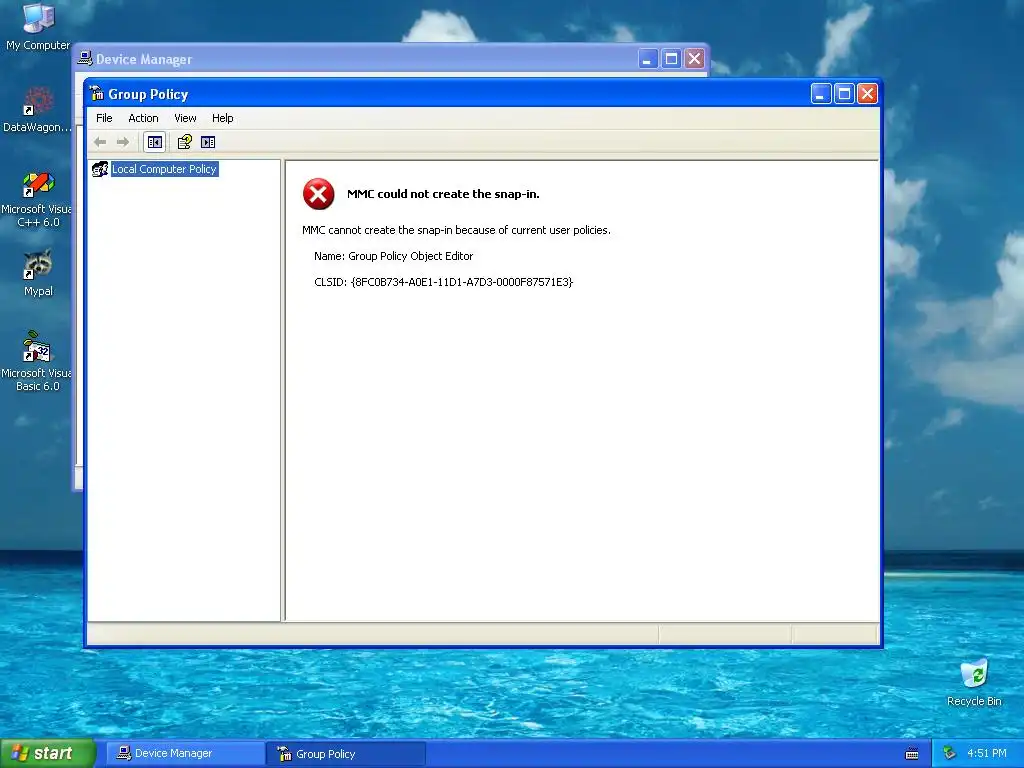Image resolution: width=1024 pixels, height=768 pixels.
Task: Click the Help toolbar icon with question mark
Action: point(185,142)
